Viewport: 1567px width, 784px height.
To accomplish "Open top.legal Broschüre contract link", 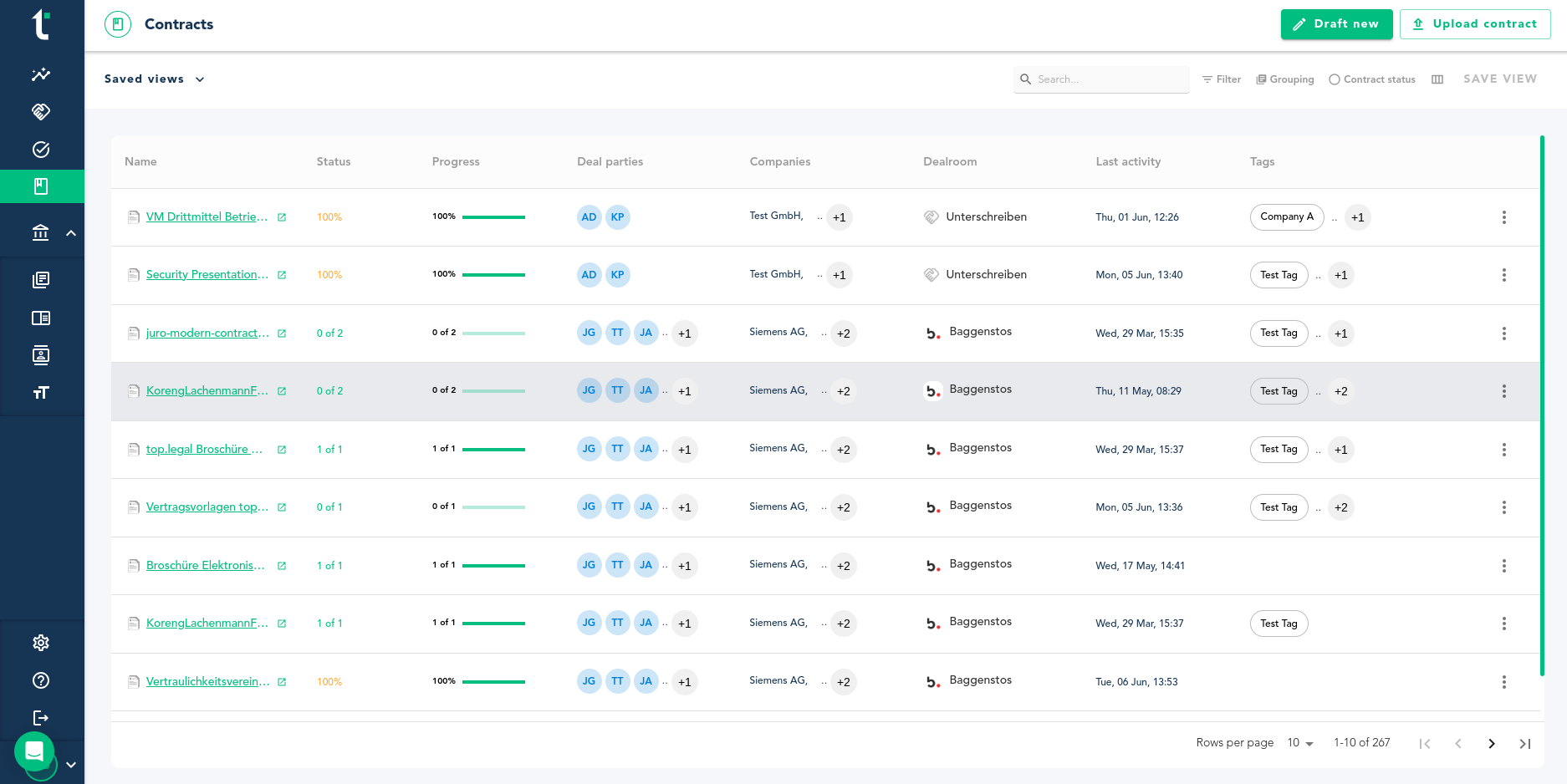I will (204, 449).
